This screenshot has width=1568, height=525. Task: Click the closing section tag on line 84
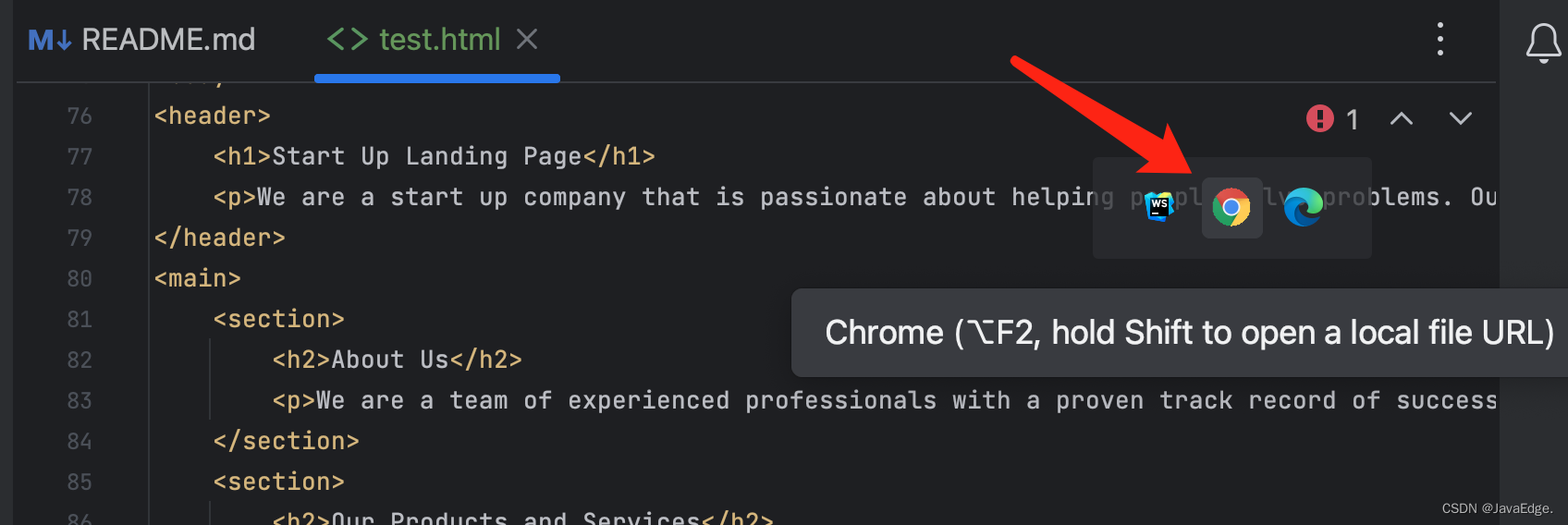coord(286,442)
